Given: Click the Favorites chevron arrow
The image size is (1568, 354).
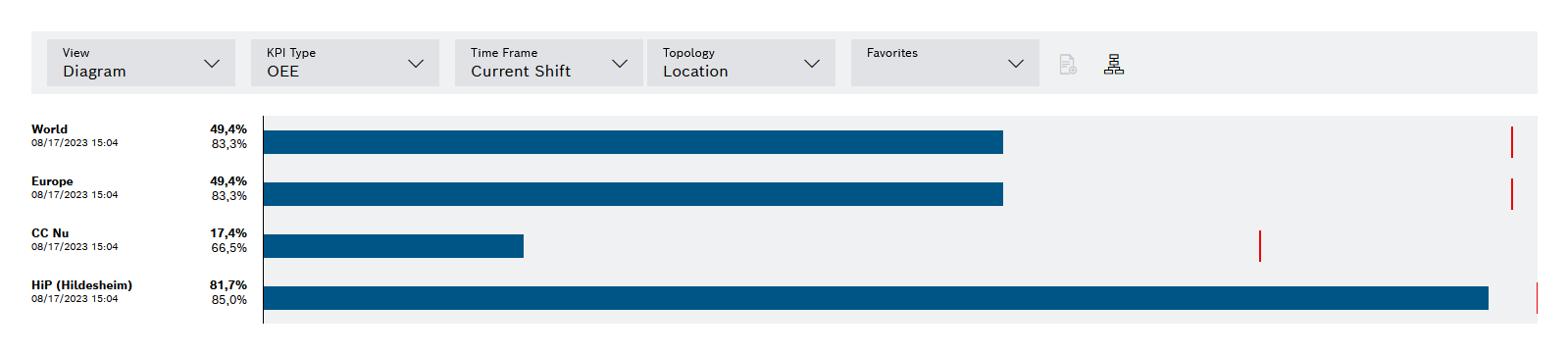Looking at the screenshot, I should (1016, 64).
